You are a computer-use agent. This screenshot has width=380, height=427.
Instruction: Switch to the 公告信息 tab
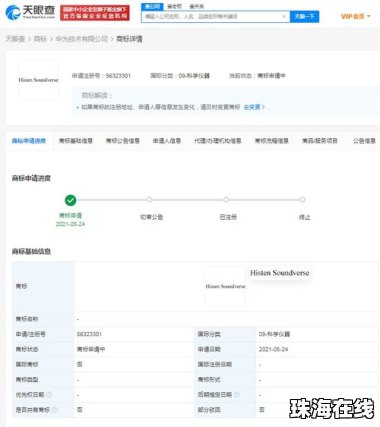(x=364, y=141)
